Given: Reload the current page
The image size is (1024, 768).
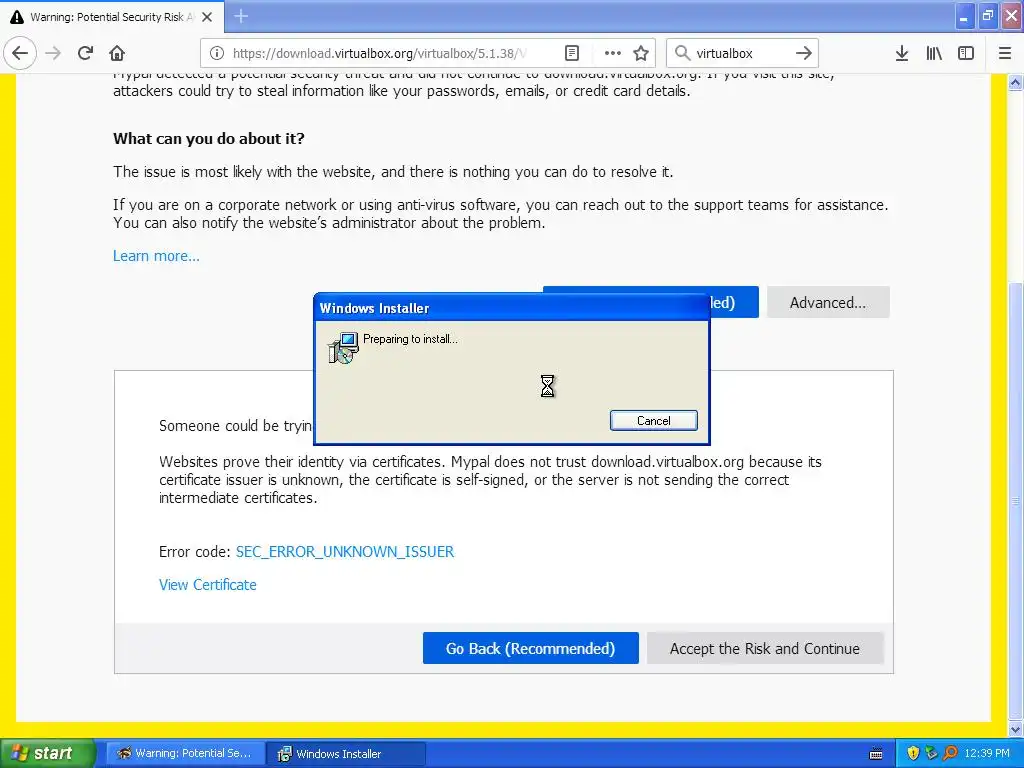Looking at the screenshot, I should 85,53.
